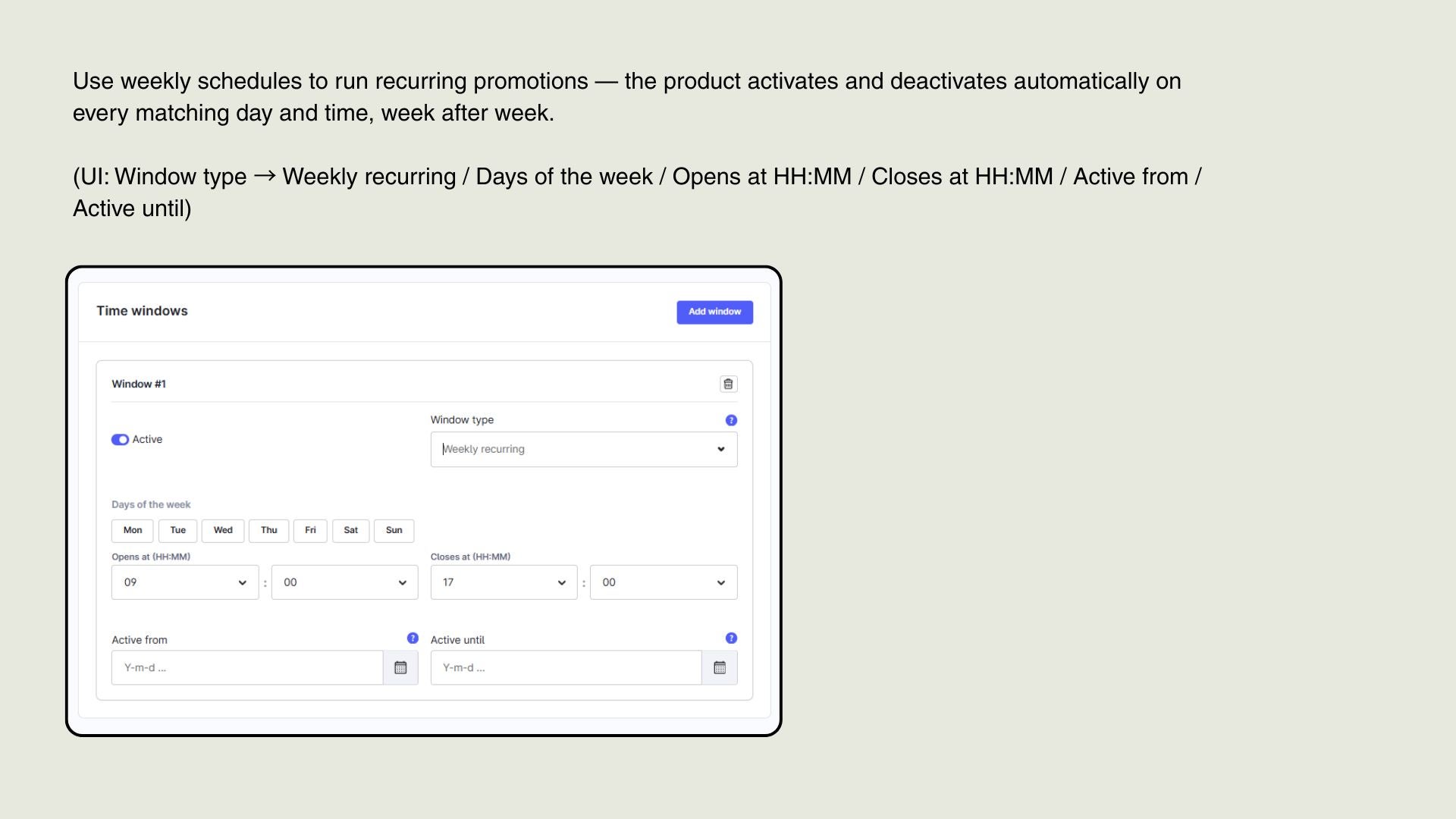Screen dimensions: 1456x819
Task: Click the Active until date field
Action: coord(566,667)
